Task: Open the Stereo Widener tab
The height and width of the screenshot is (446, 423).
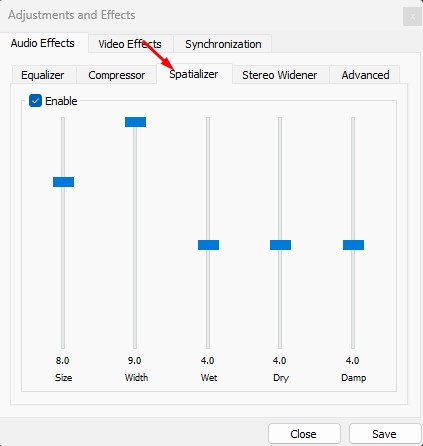Action: tap(280, 75)
